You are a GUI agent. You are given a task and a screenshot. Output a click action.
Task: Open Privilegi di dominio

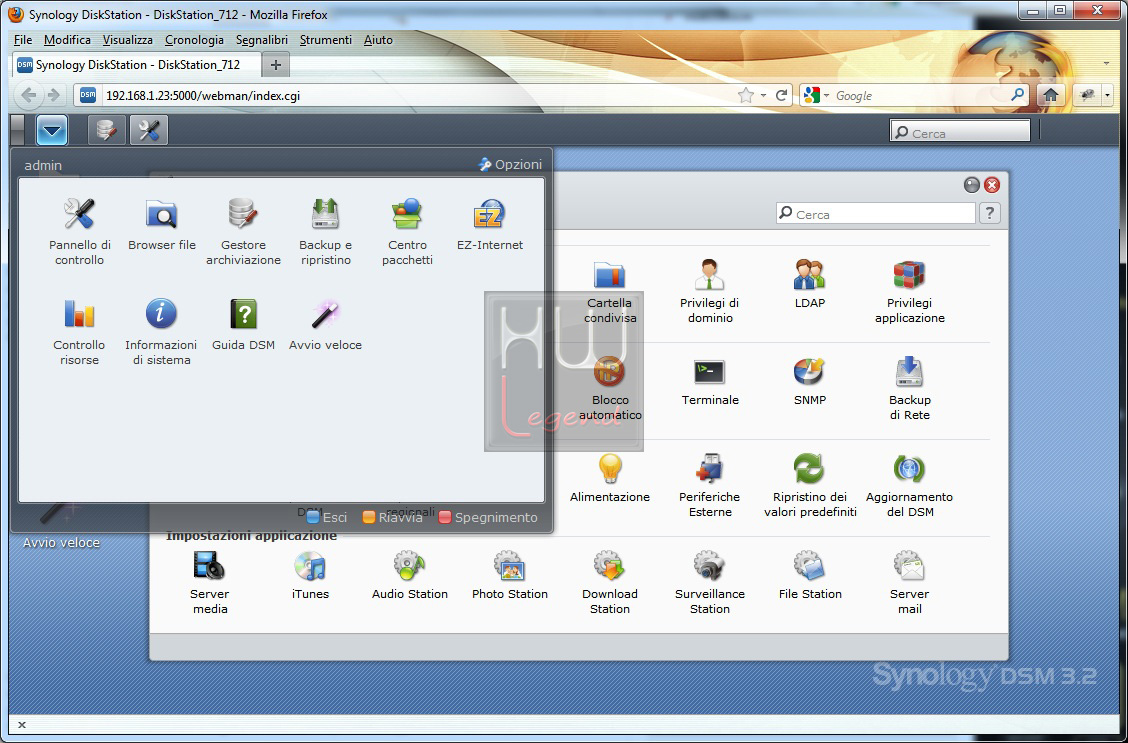(709, 291)
